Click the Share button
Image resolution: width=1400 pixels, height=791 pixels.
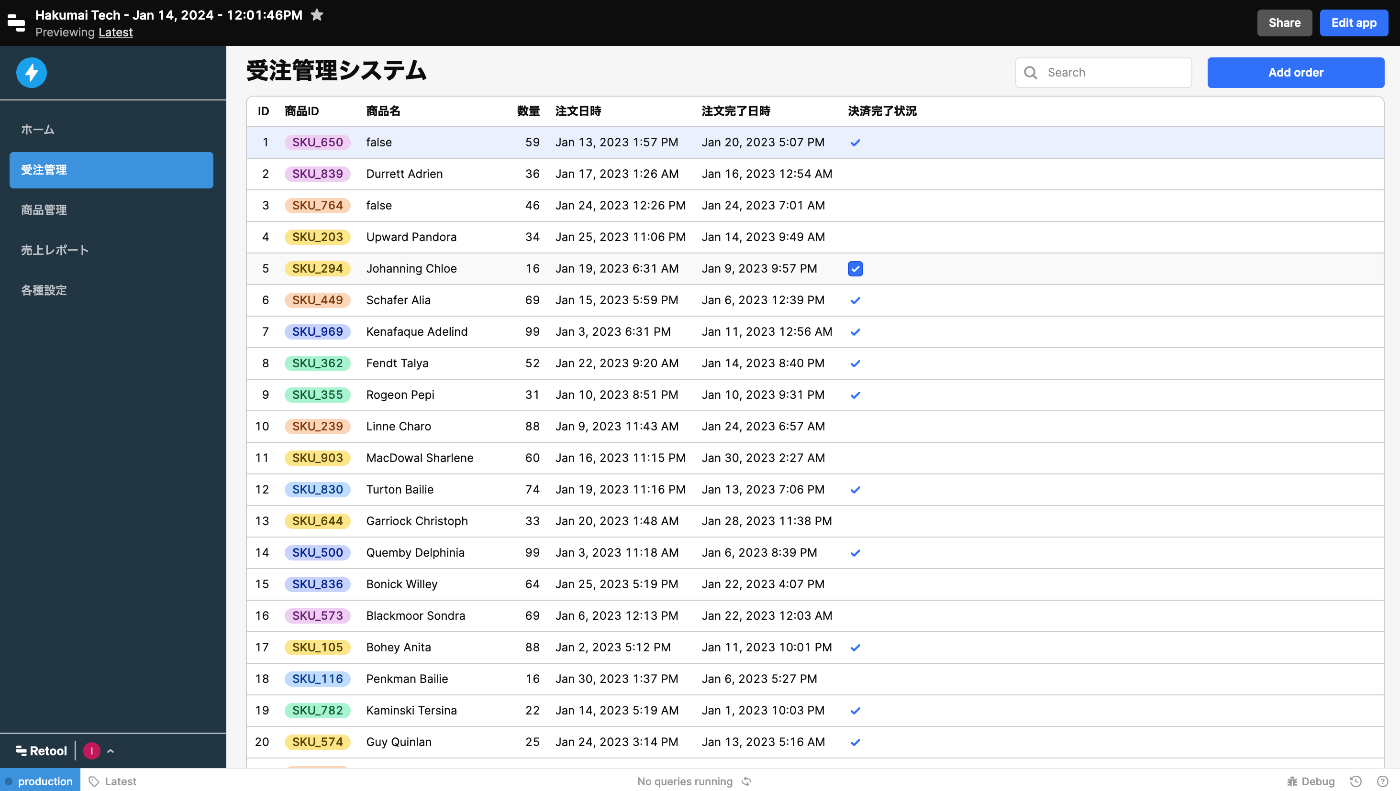point(1284,23)
